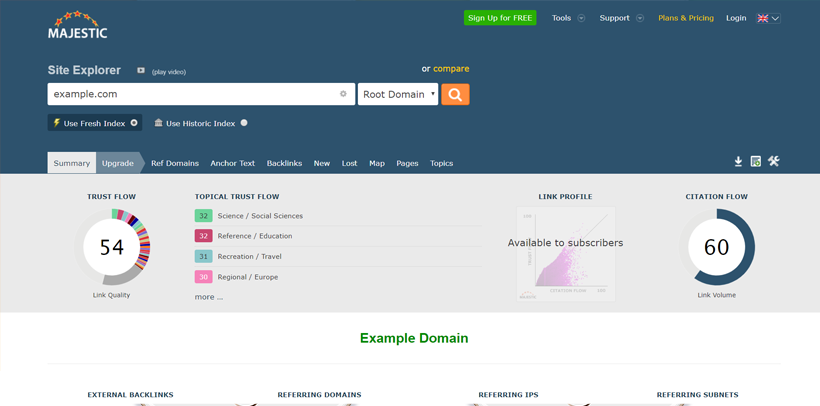Click the Example Domain title
Image resolution: width=820 pixels, height=406 pixels.
click(414, 338)
